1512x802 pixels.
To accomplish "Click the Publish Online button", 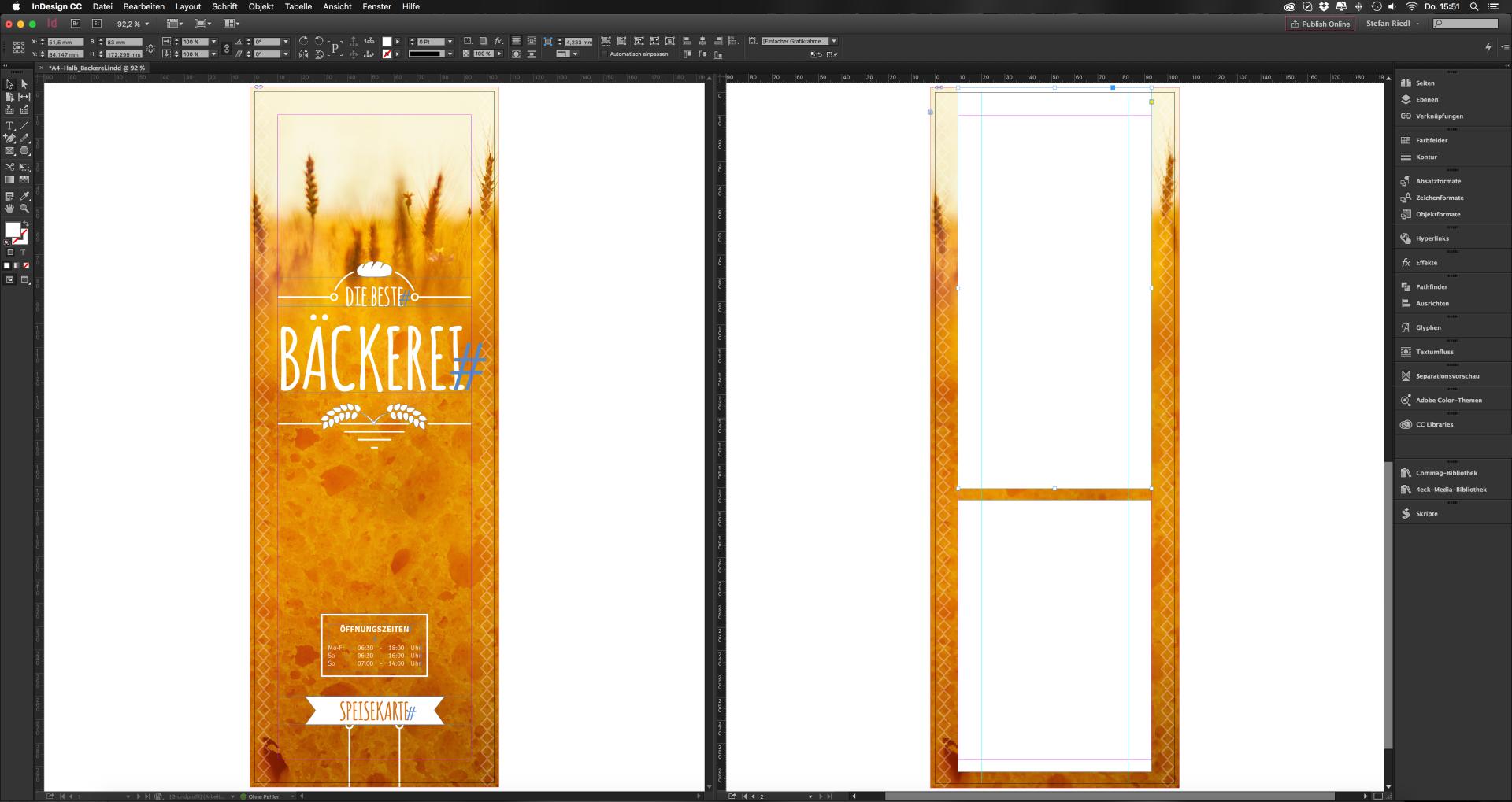I will pos(1321,24).
